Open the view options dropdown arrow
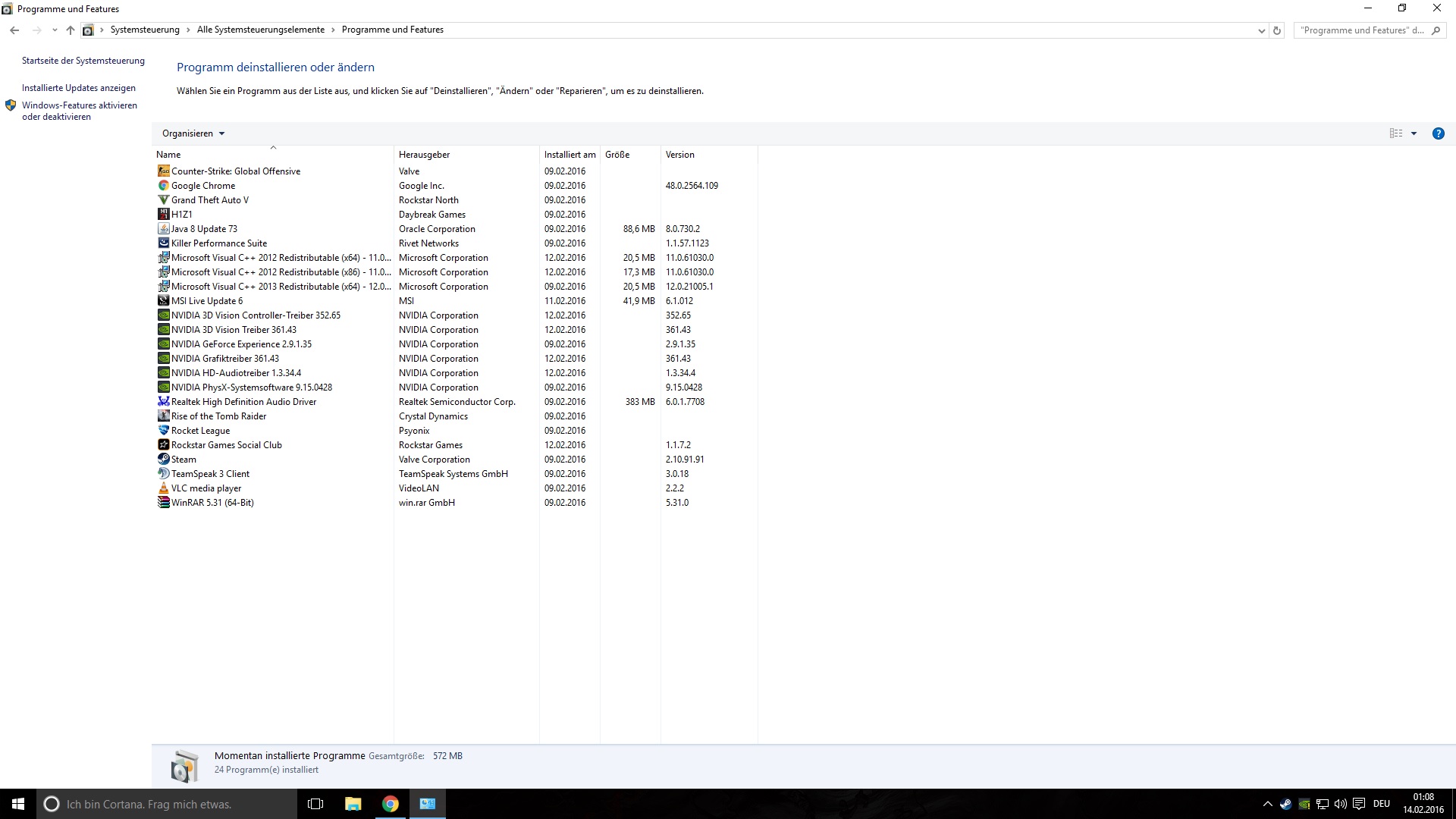This screenshot has height=819, width=1456. click(x=1414, y=133)
